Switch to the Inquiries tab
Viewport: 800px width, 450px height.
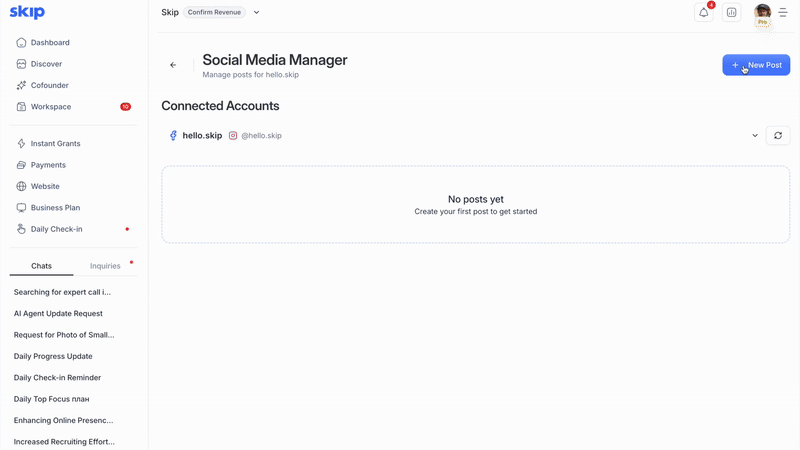[105, 266]
